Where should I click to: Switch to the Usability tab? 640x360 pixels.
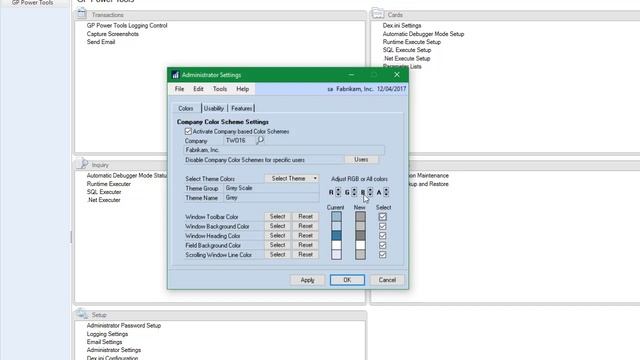[x=214, y=108]
